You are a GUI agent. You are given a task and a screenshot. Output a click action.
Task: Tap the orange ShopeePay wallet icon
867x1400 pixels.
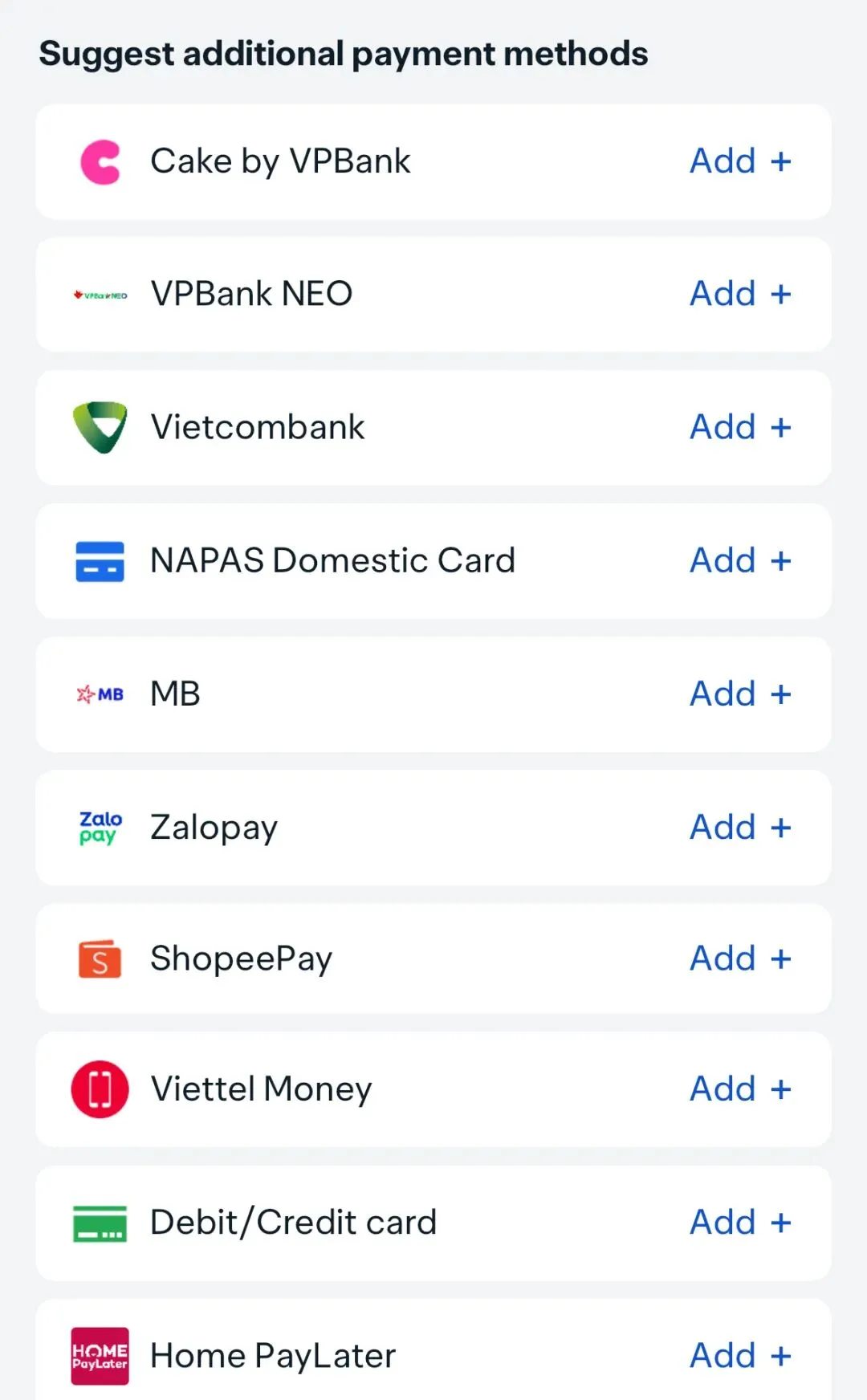coord(100,959)
